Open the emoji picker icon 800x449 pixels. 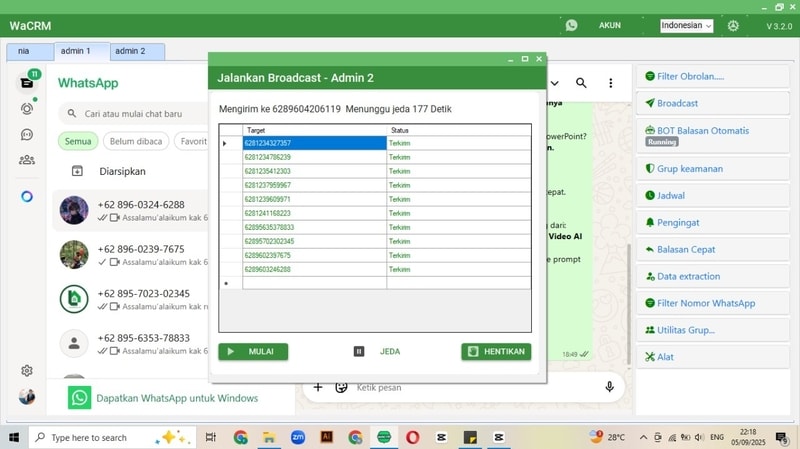341,387
